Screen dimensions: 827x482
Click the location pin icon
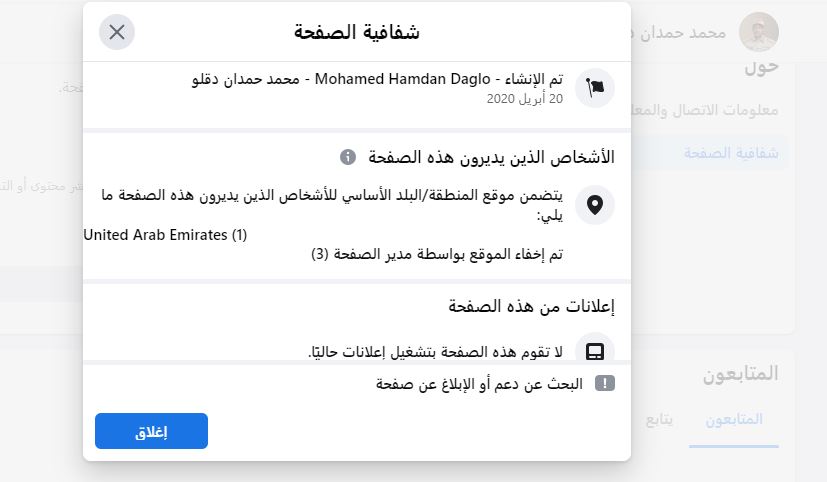(x=595, y=206)
